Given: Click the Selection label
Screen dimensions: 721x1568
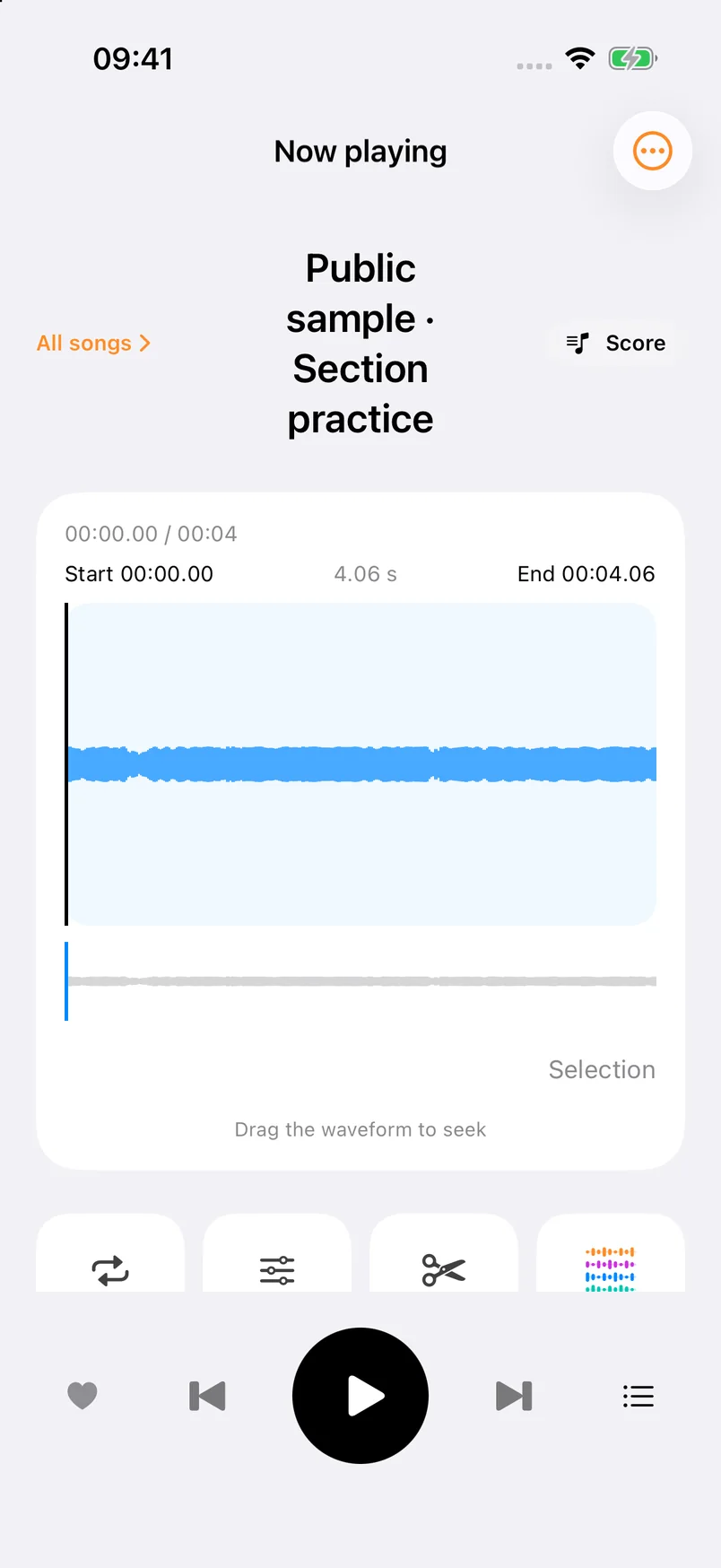Looking at the screenshot, I should coord(602,1069).
